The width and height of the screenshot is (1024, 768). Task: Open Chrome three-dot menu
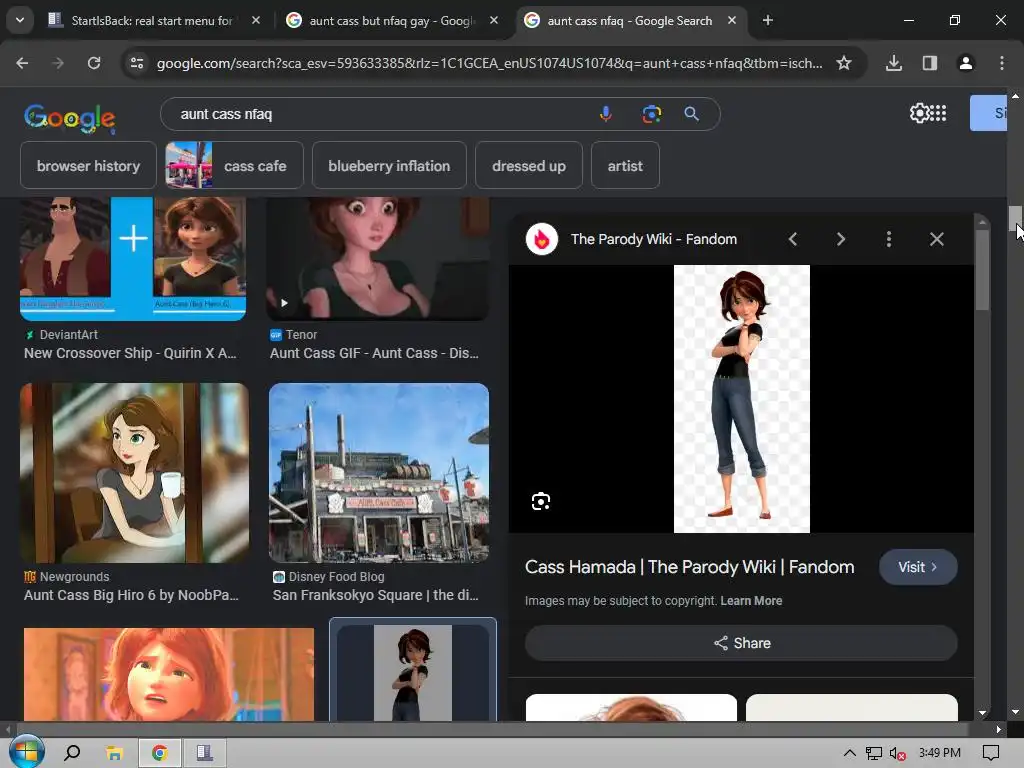(1002, 63)
